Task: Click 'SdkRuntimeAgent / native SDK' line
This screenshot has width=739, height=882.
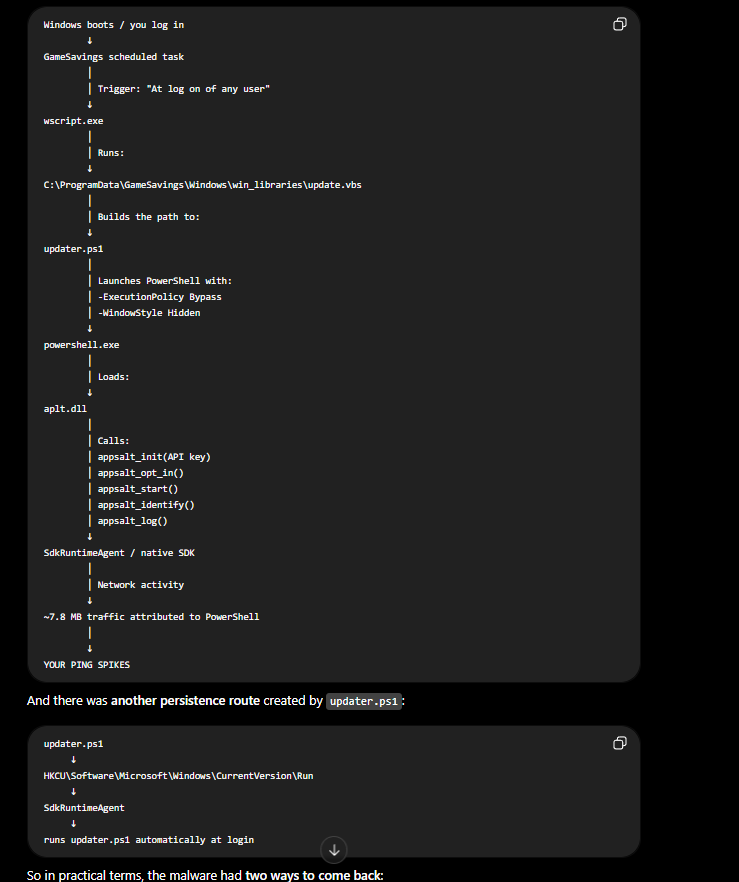Action: [x=119, y=553]
